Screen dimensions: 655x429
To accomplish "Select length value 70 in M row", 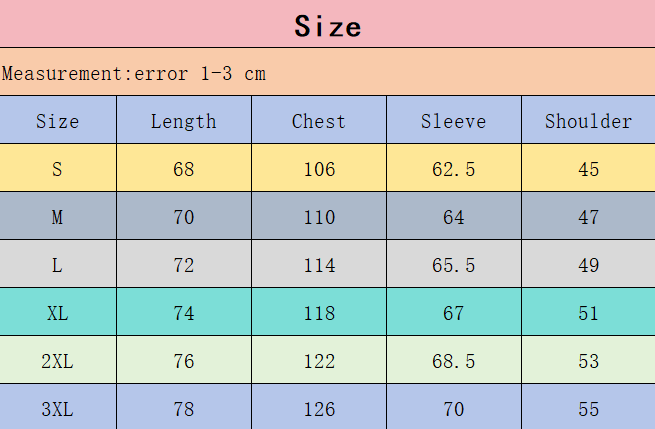I will pyautogui.click(x=183, y=217).
